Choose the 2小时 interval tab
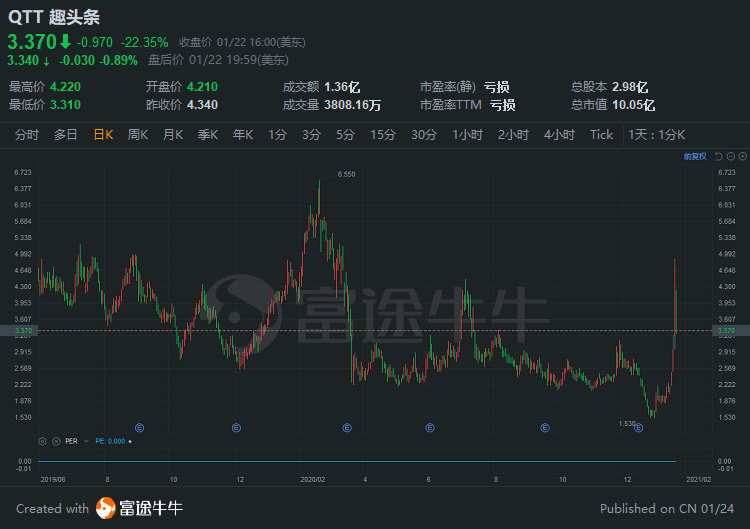The image size is (750, 529). click(513, 135)
